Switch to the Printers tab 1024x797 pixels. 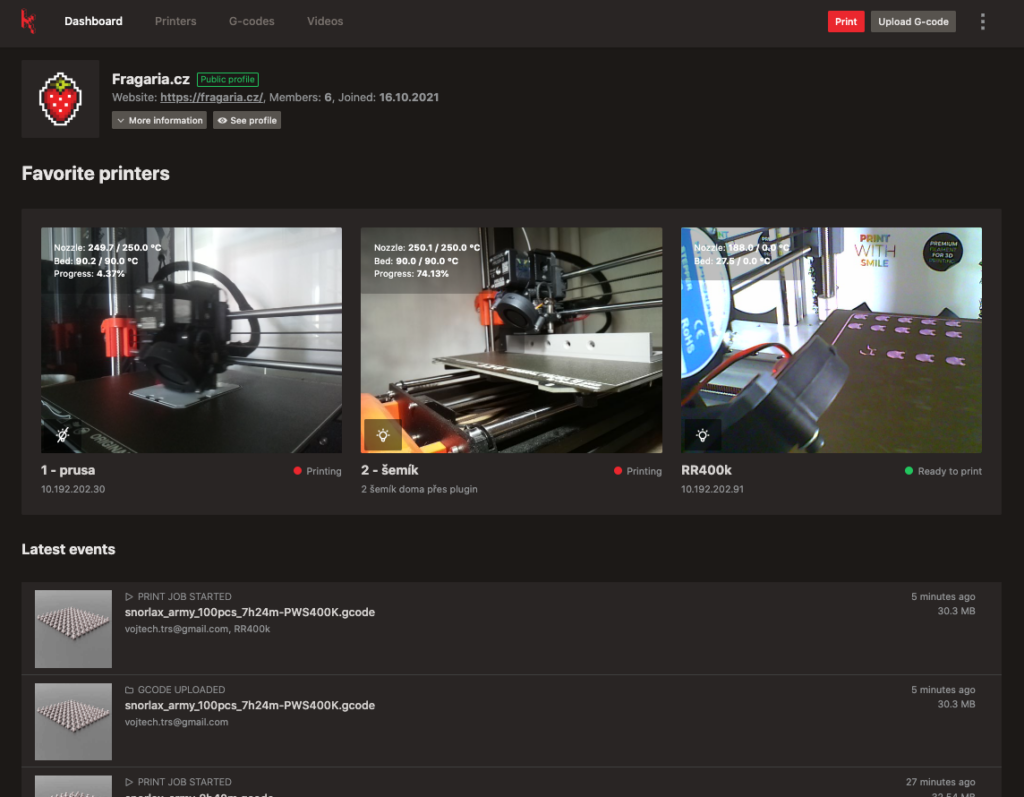[x=175, y=21]
